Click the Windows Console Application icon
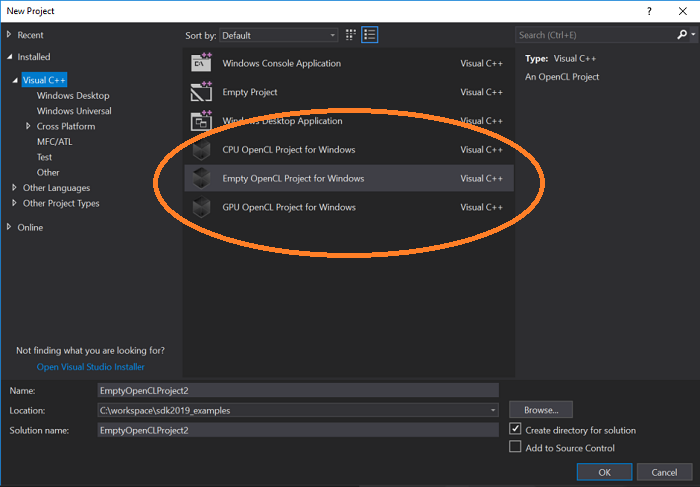 click(201, 63)
